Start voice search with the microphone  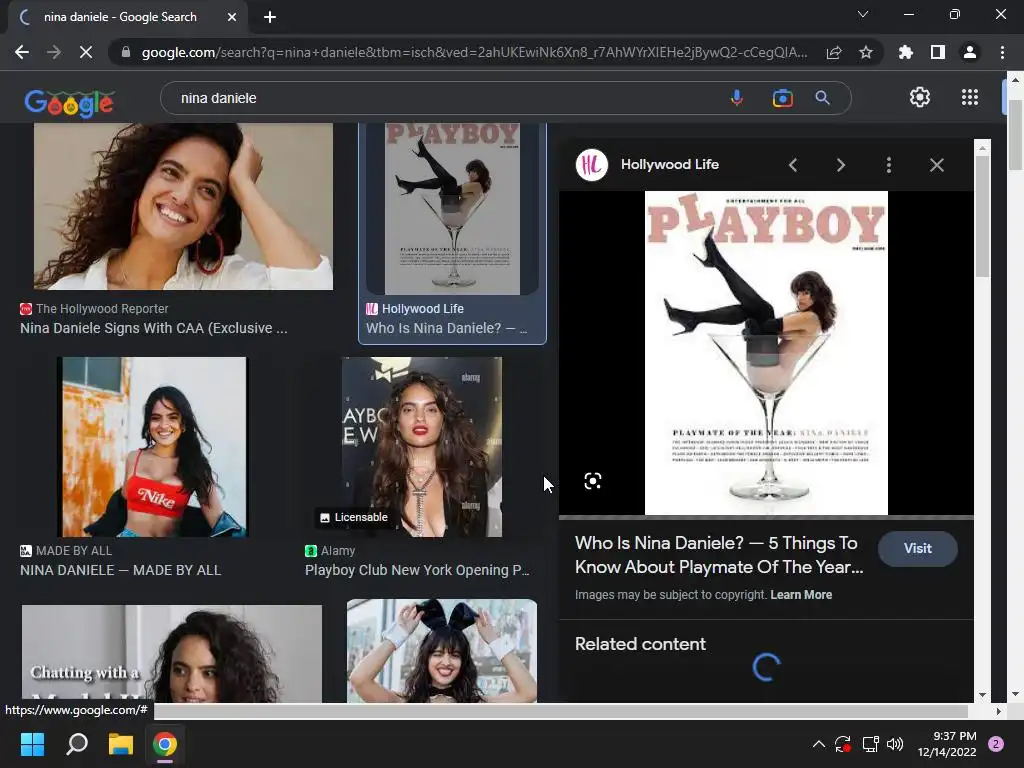pyautogui.click(x=737, y=98)
